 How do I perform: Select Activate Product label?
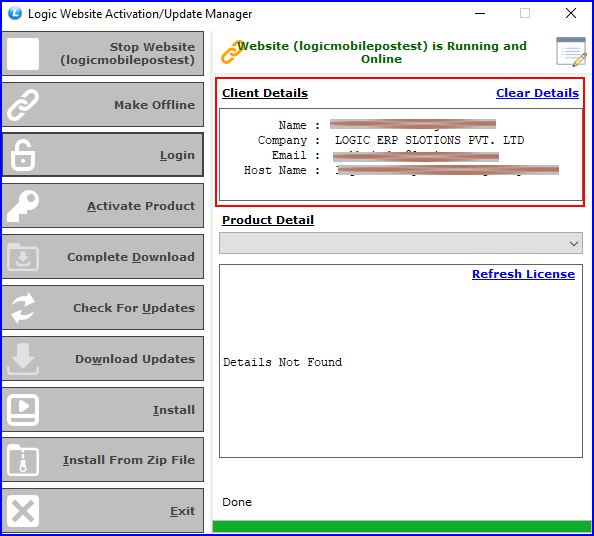[x=141, y=206]
